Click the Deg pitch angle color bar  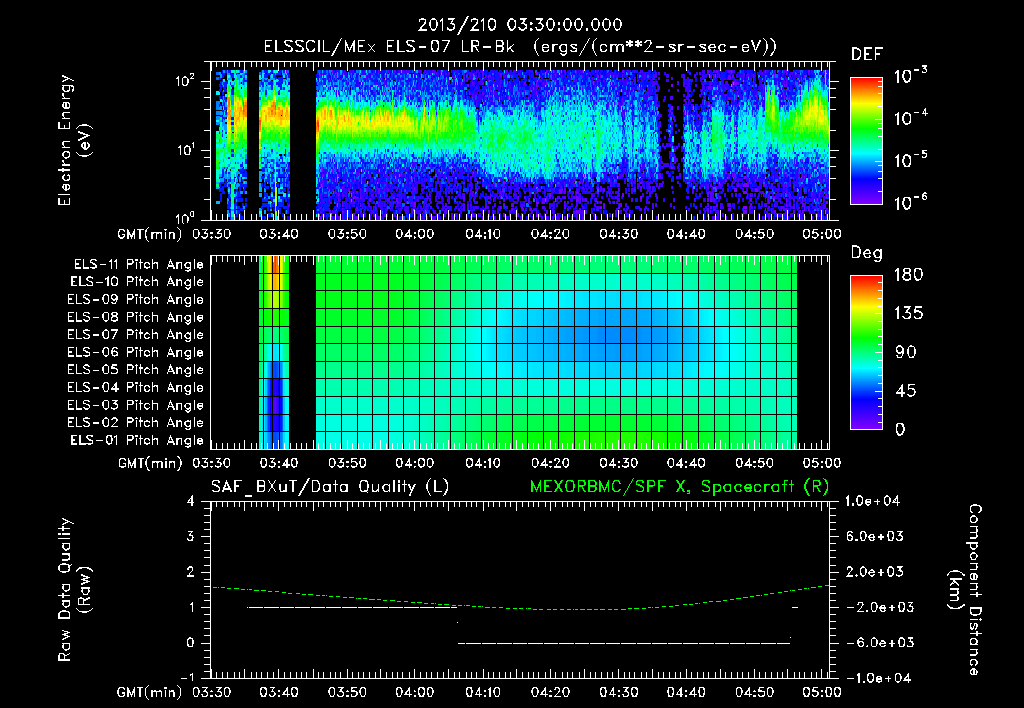[866, 352]
